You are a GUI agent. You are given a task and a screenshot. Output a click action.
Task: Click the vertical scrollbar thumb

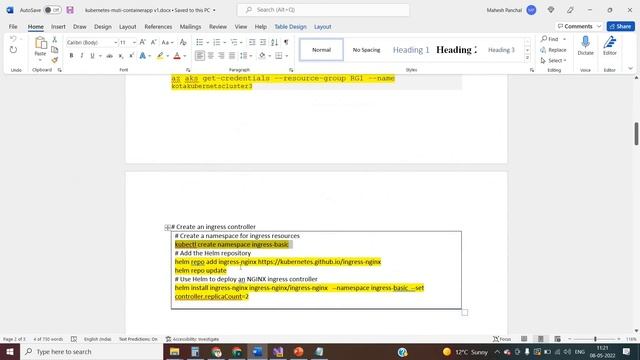click(x=636, y=133)
